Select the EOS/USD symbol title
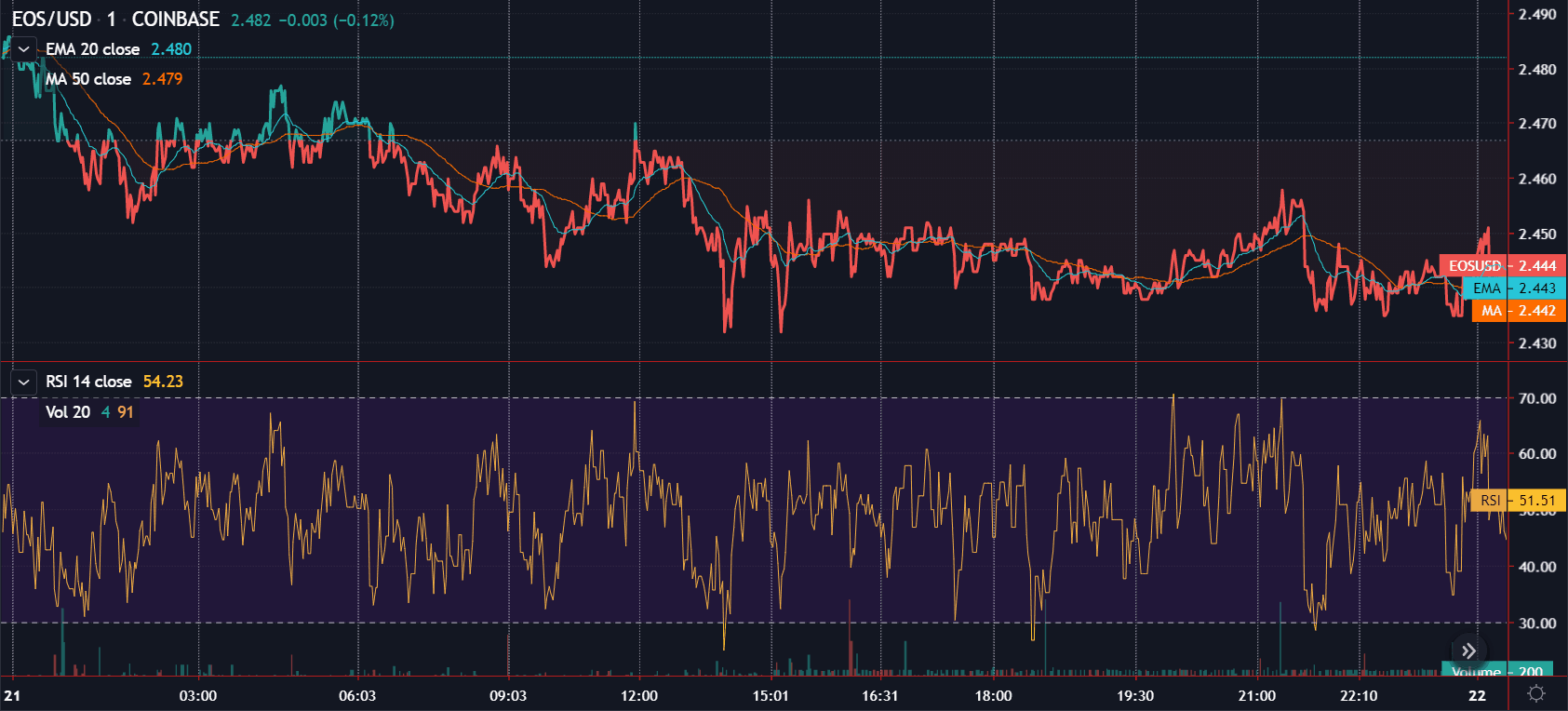1568x711 pixels. point(52,20)
